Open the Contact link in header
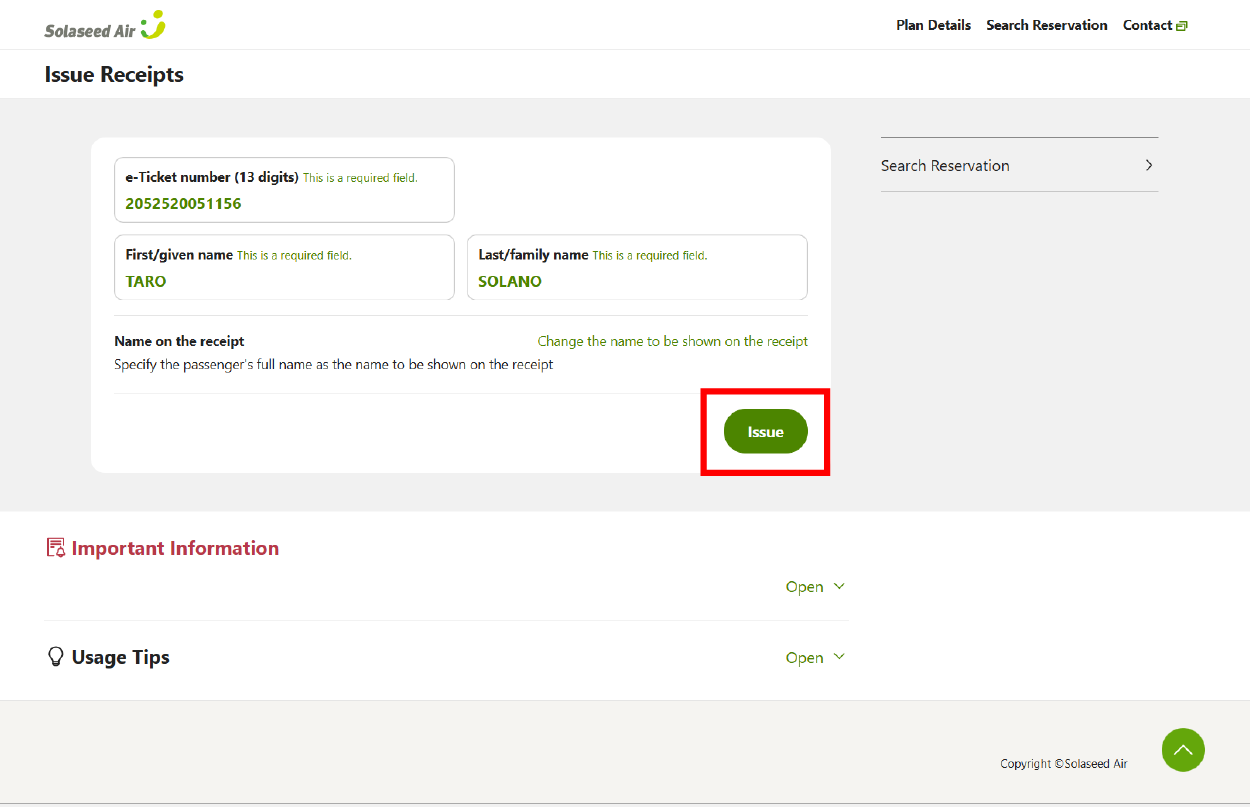Viewport: 1250px width, 807px height. [x=1147, y=25]
